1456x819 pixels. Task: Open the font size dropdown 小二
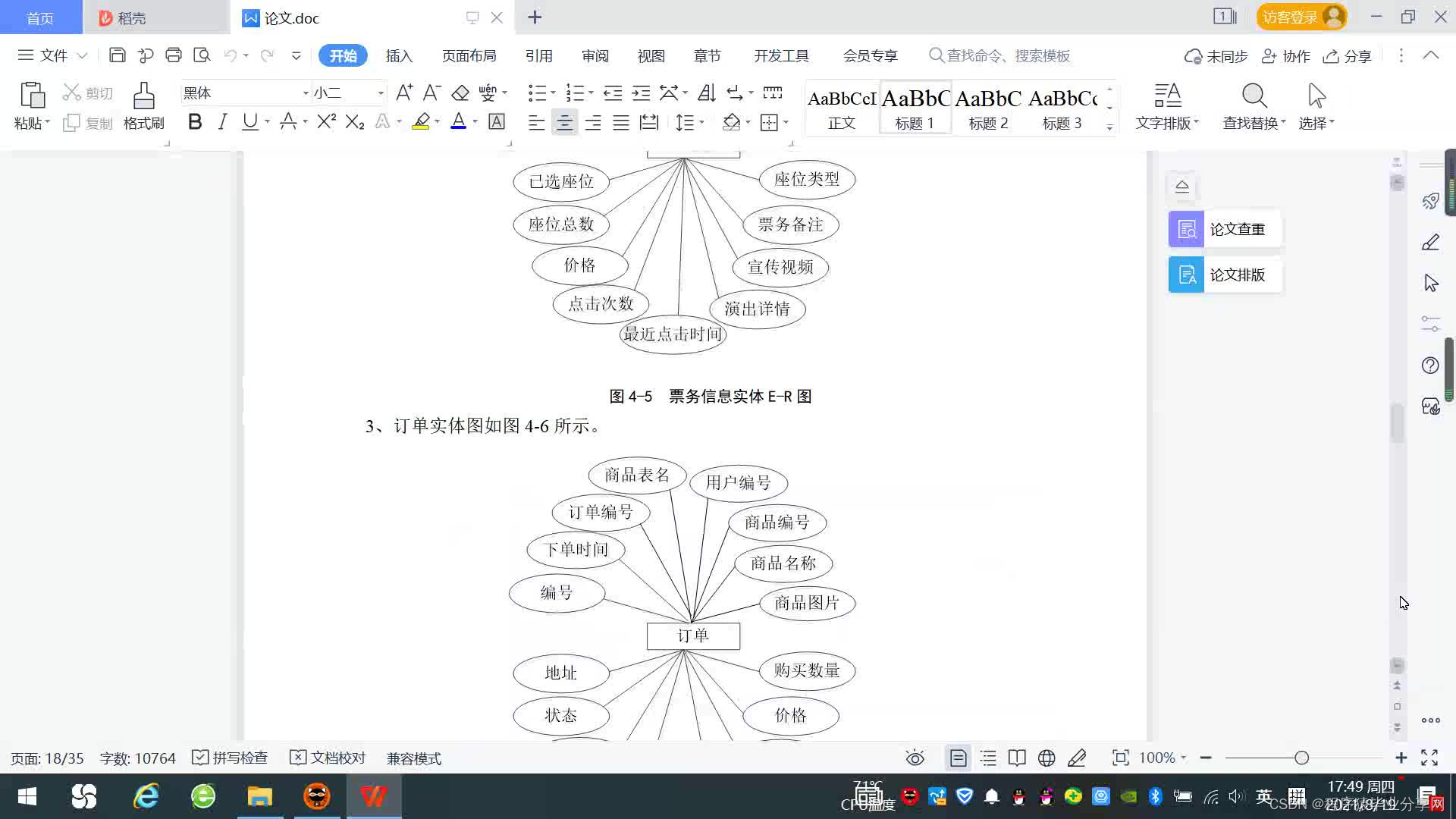point(381,93)
